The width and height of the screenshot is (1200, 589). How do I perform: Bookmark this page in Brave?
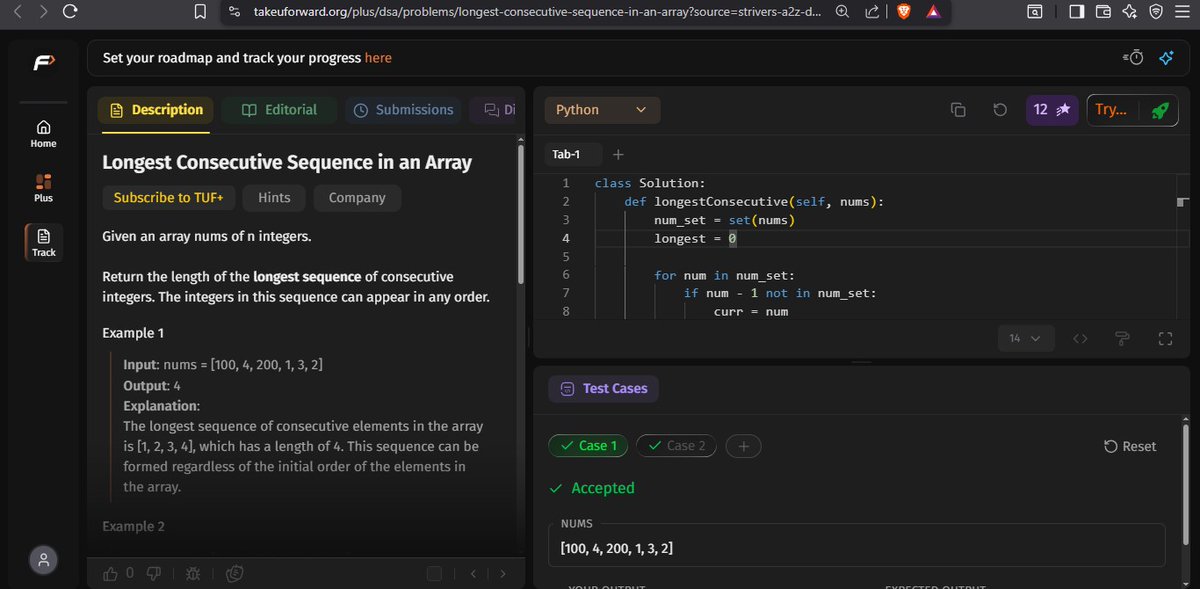[x=200, y=12]
